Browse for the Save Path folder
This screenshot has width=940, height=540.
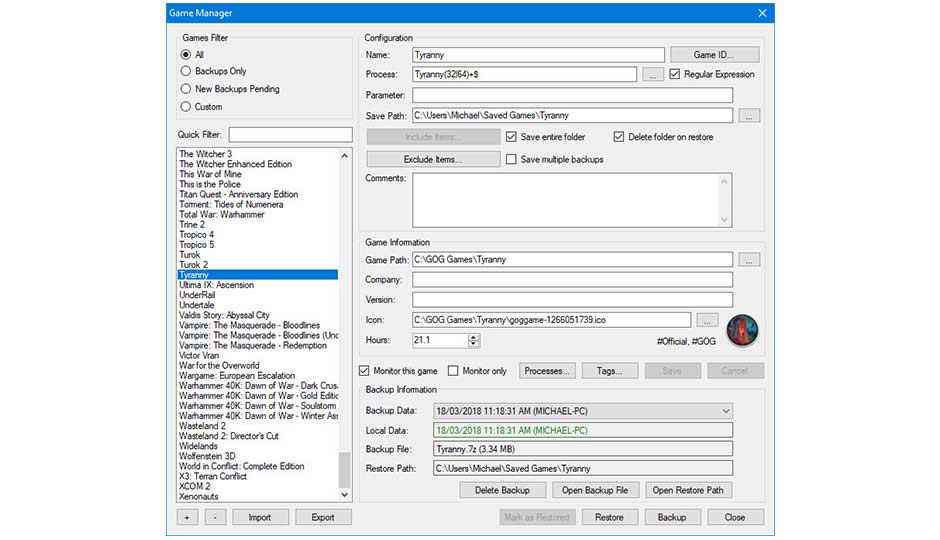749,116
